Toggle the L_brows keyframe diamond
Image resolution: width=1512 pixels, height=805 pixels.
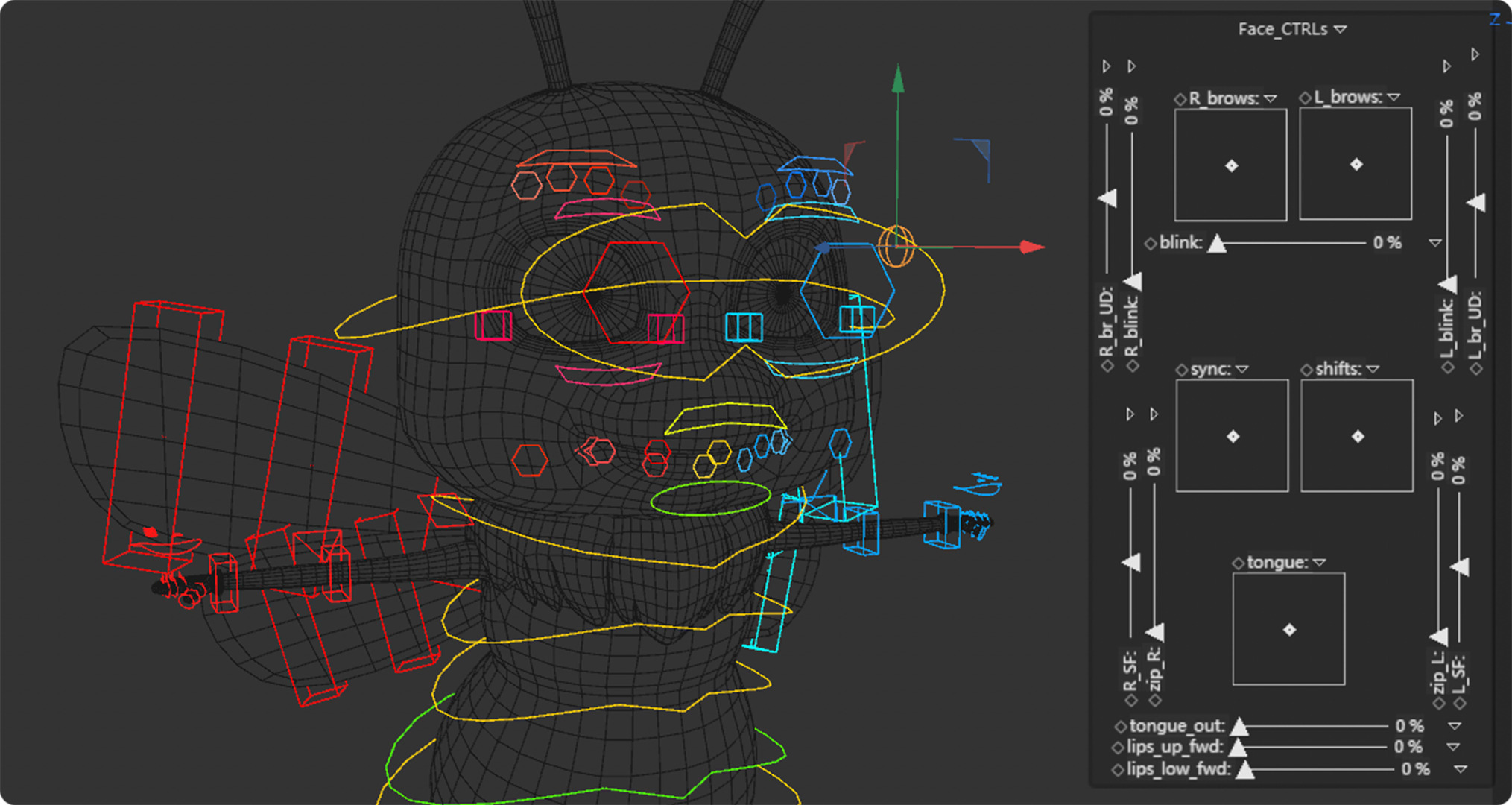(1305, 98)
